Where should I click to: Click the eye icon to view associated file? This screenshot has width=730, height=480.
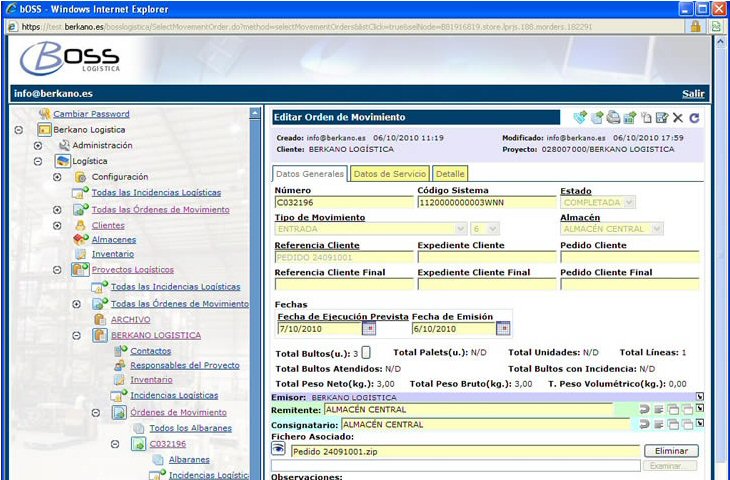[279, 450]
